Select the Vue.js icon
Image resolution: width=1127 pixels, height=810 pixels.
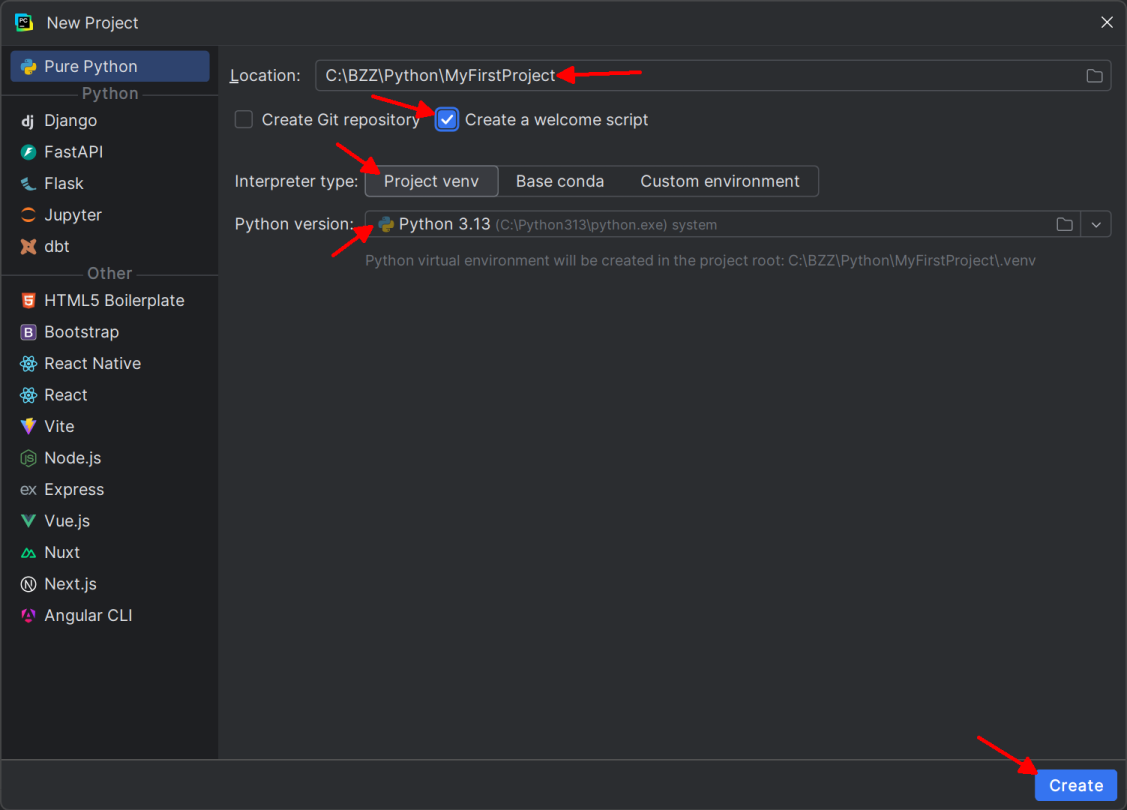pos(28,521)
